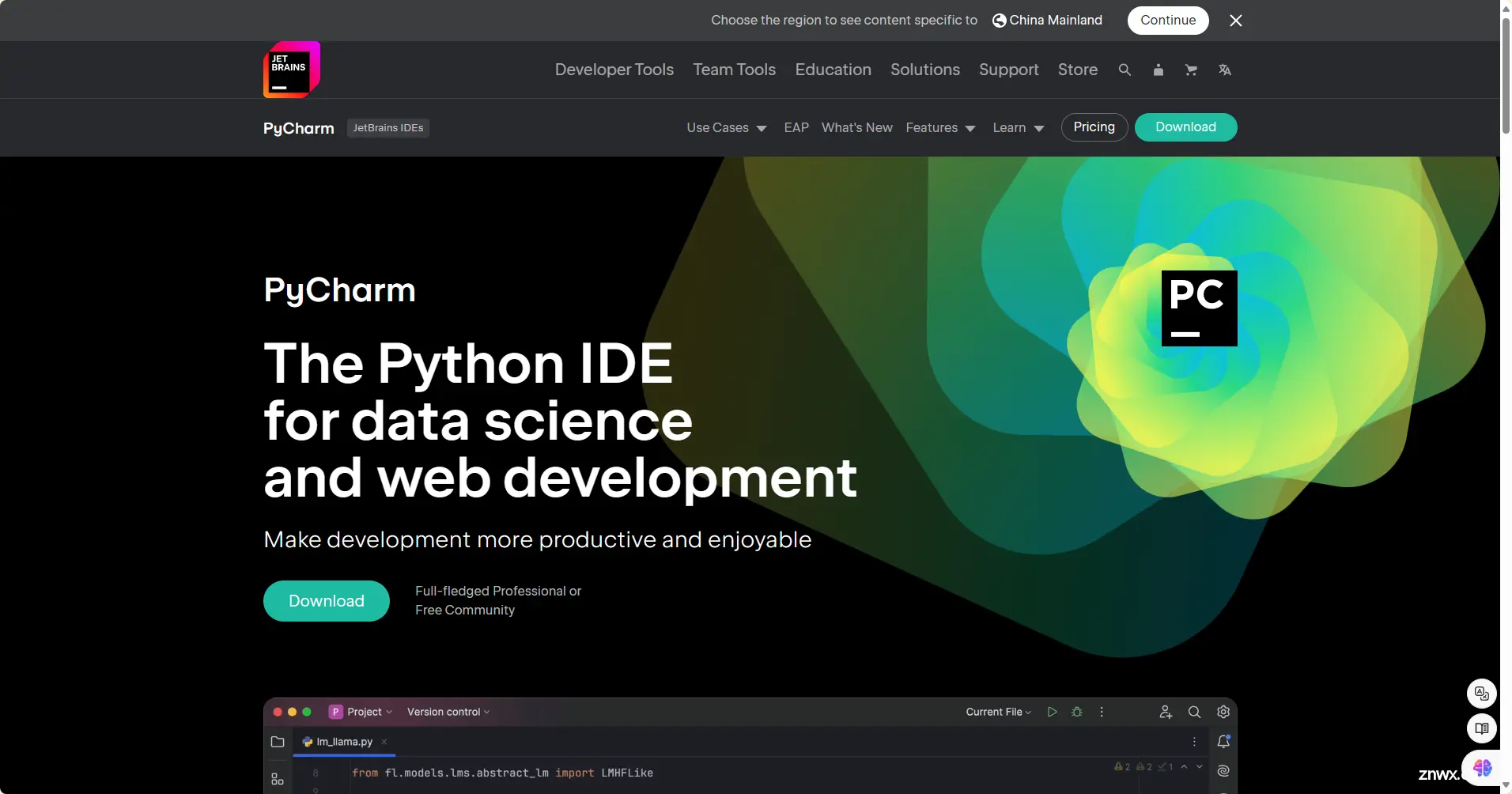Click the "Full-fledged Professional or" text
The image size is (1512, 794).
coord(498,591)
